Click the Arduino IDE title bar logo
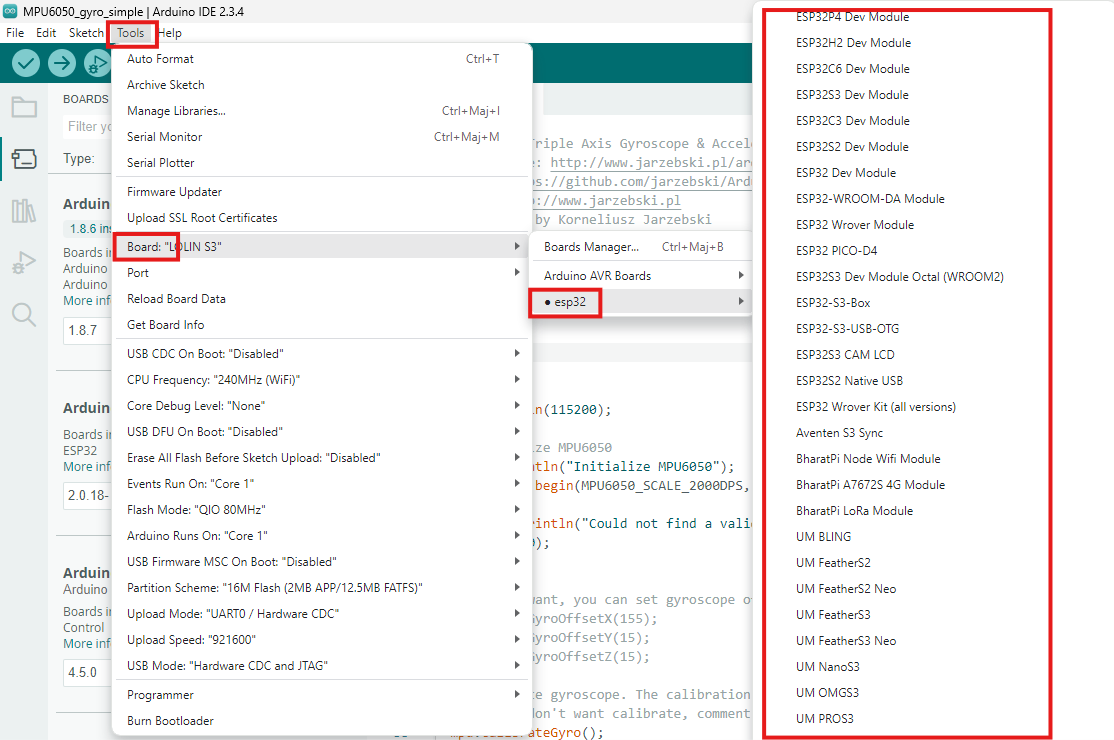This screenshot has width=1114, height=740. [10, 11]
